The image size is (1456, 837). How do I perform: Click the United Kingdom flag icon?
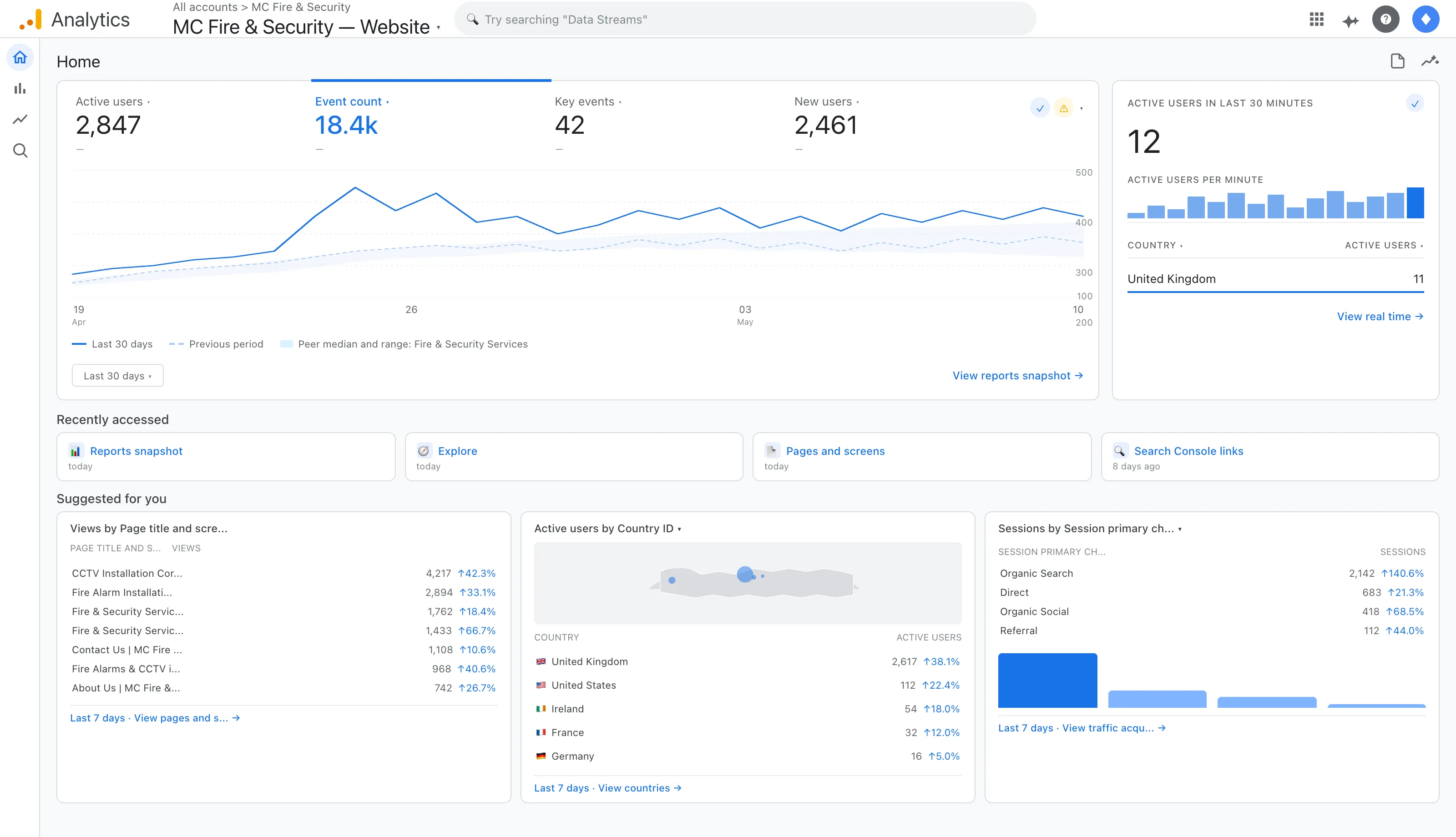[x=541, y=662]
